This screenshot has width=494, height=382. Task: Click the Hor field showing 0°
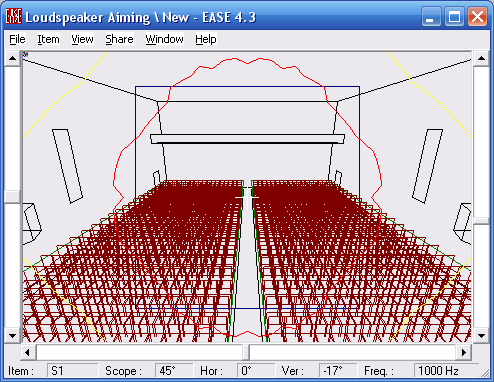(x=256, y=371)
